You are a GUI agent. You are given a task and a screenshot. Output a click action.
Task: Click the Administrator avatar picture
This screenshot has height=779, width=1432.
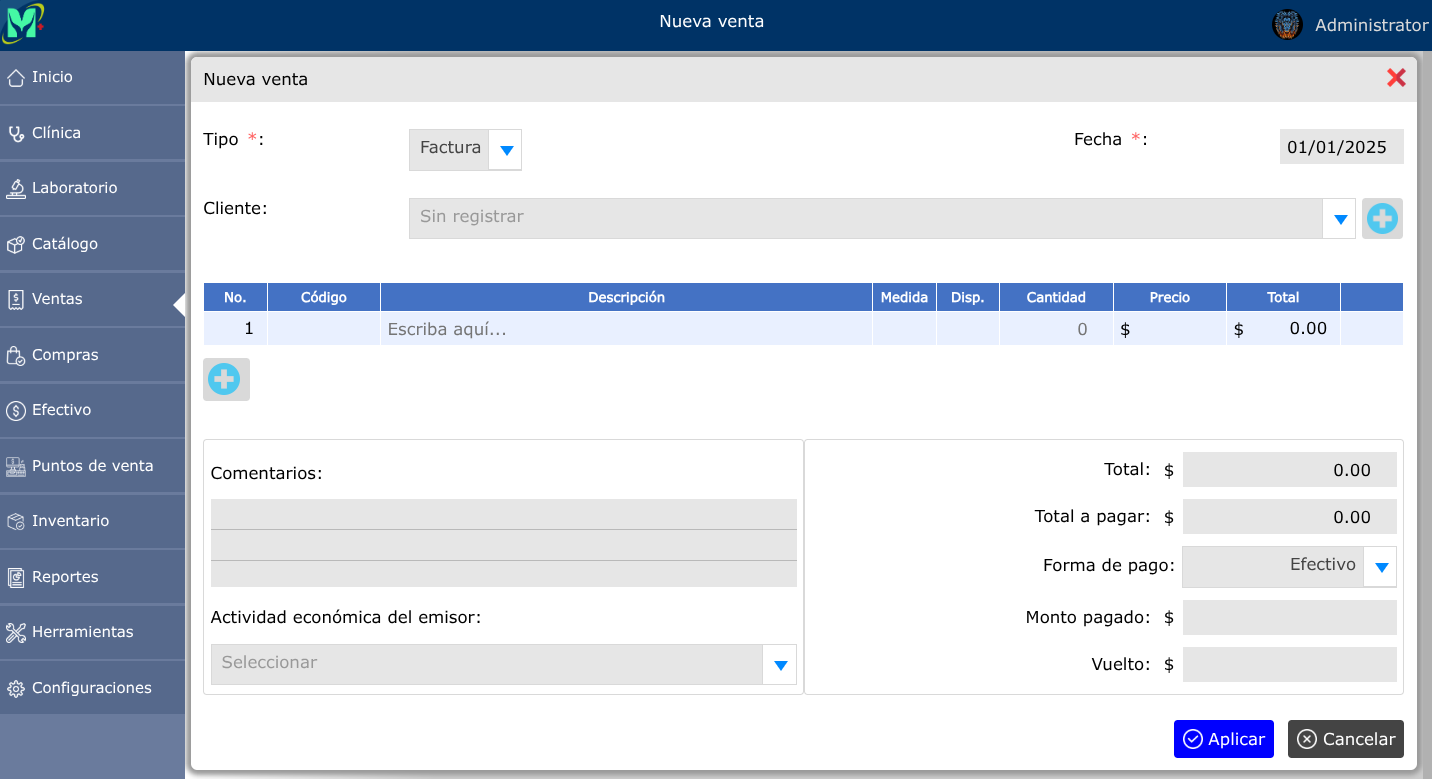[1287, 24]
